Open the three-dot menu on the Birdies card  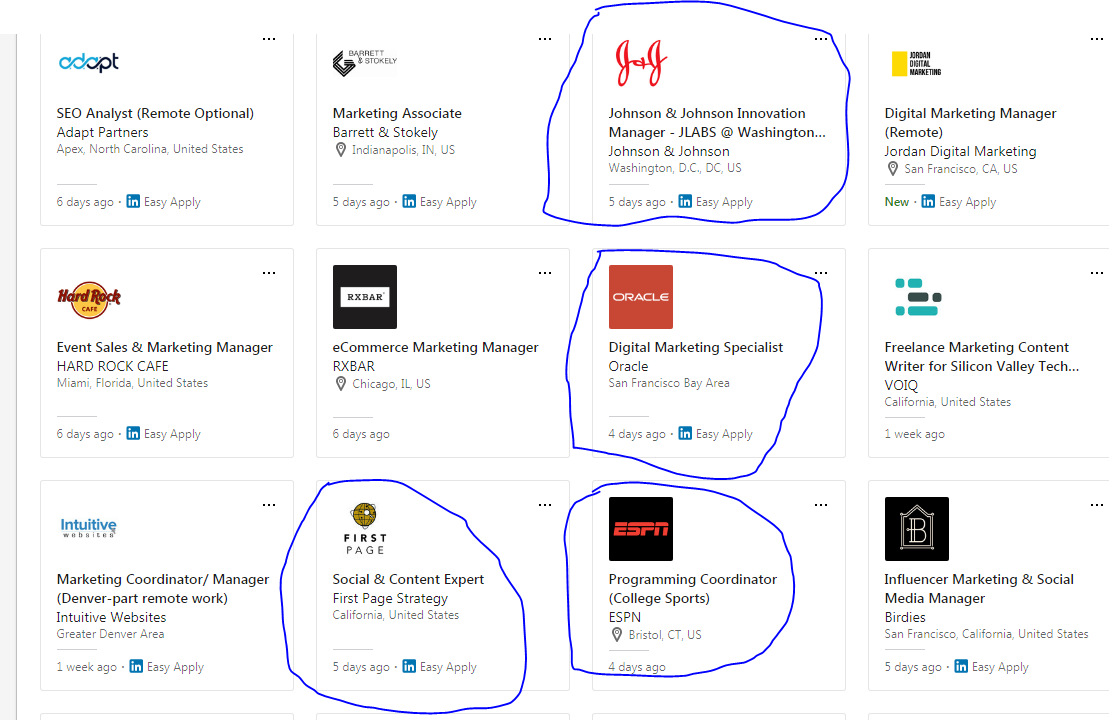point(1096,504)
